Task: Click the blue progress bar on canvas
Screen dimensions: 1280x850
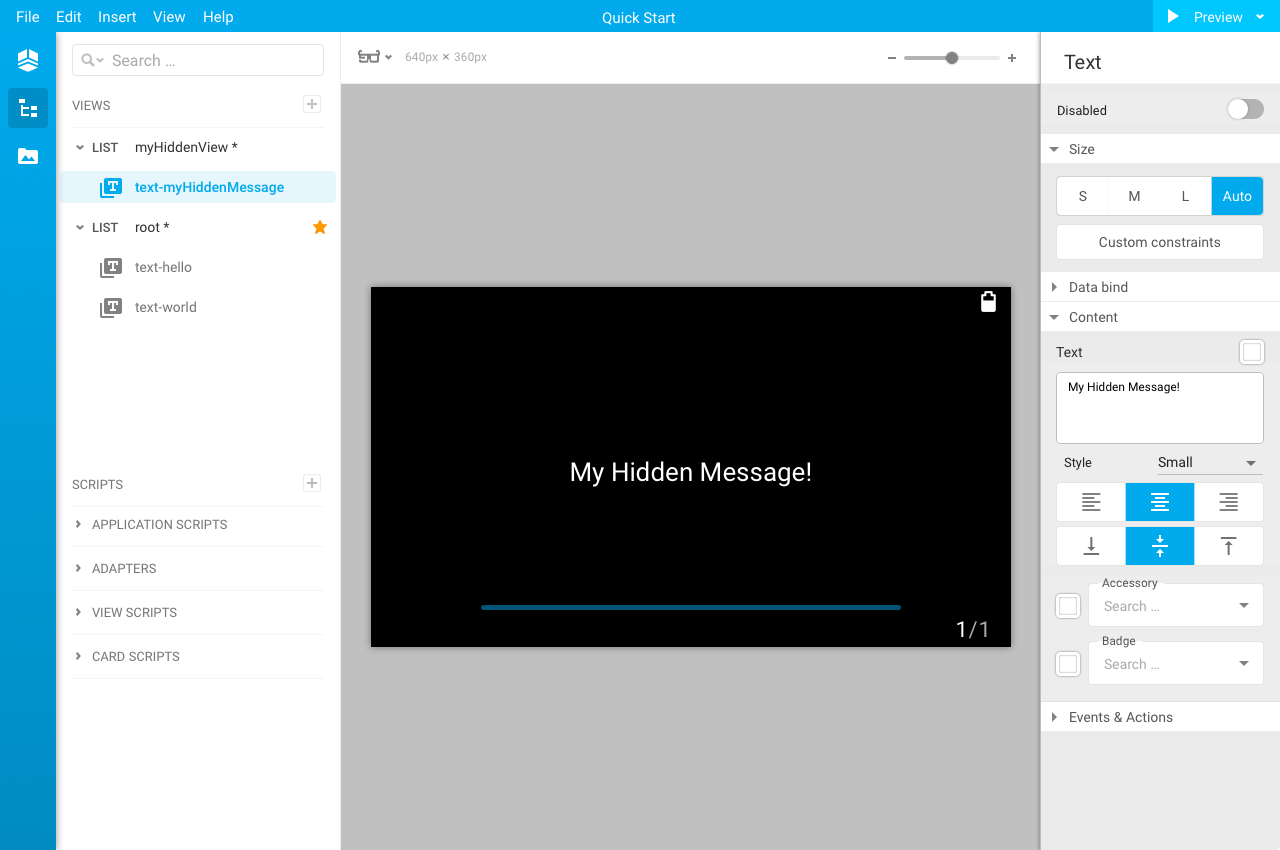Action: pos(691,607)
